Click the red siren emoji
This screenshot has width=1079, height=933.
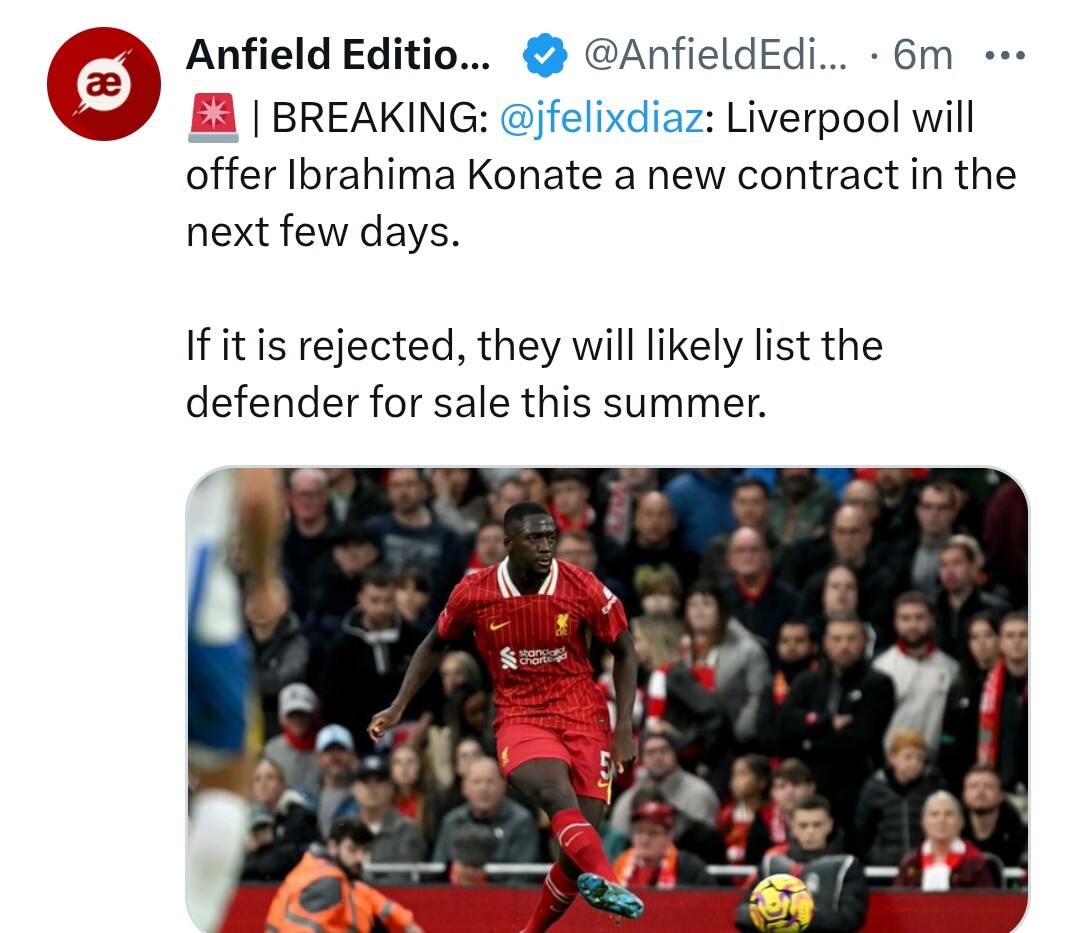213,118
